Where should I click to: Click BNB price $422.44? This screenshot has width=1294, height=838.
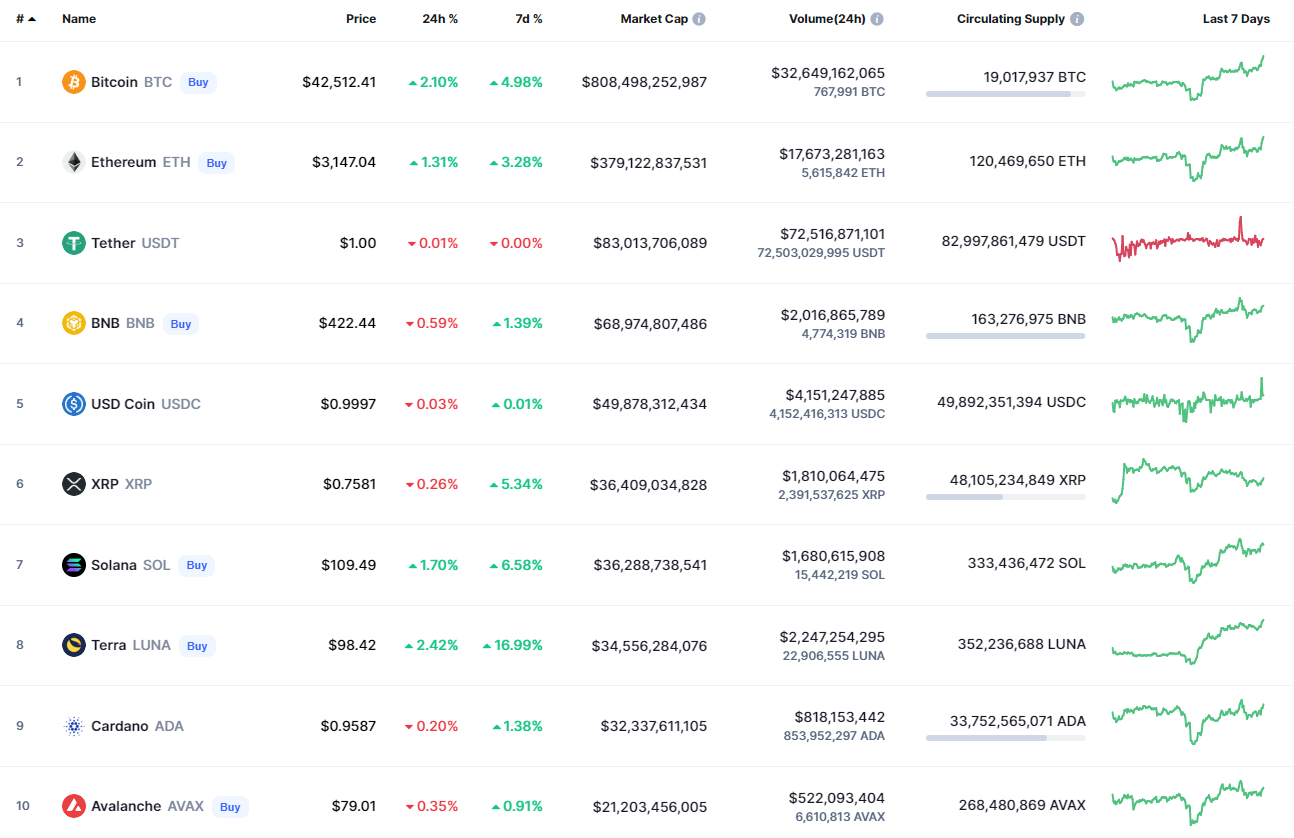[348, 323]
